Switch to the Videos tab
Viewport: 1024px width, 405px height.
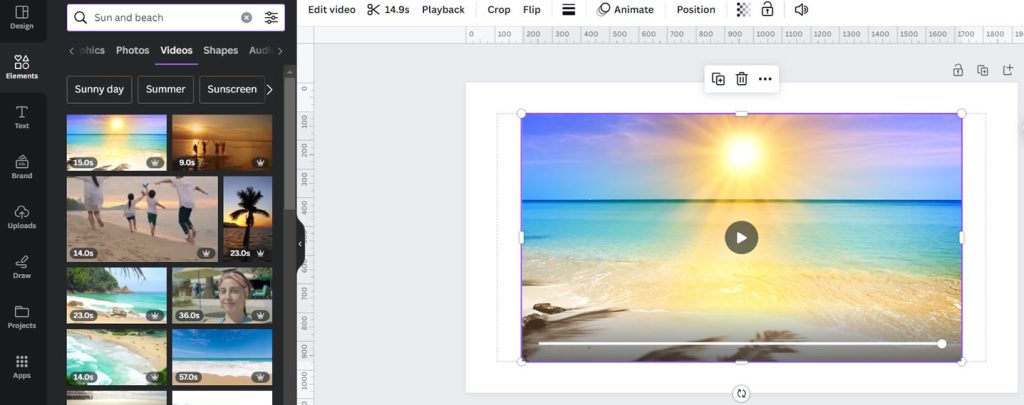pos(176,50)
